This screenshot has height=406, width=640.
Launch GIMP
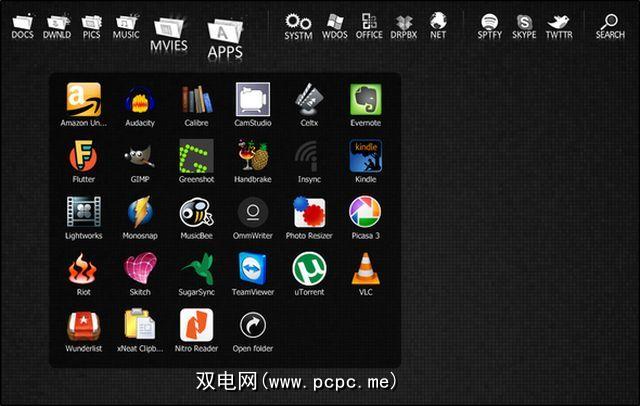(x=140, y=162)
